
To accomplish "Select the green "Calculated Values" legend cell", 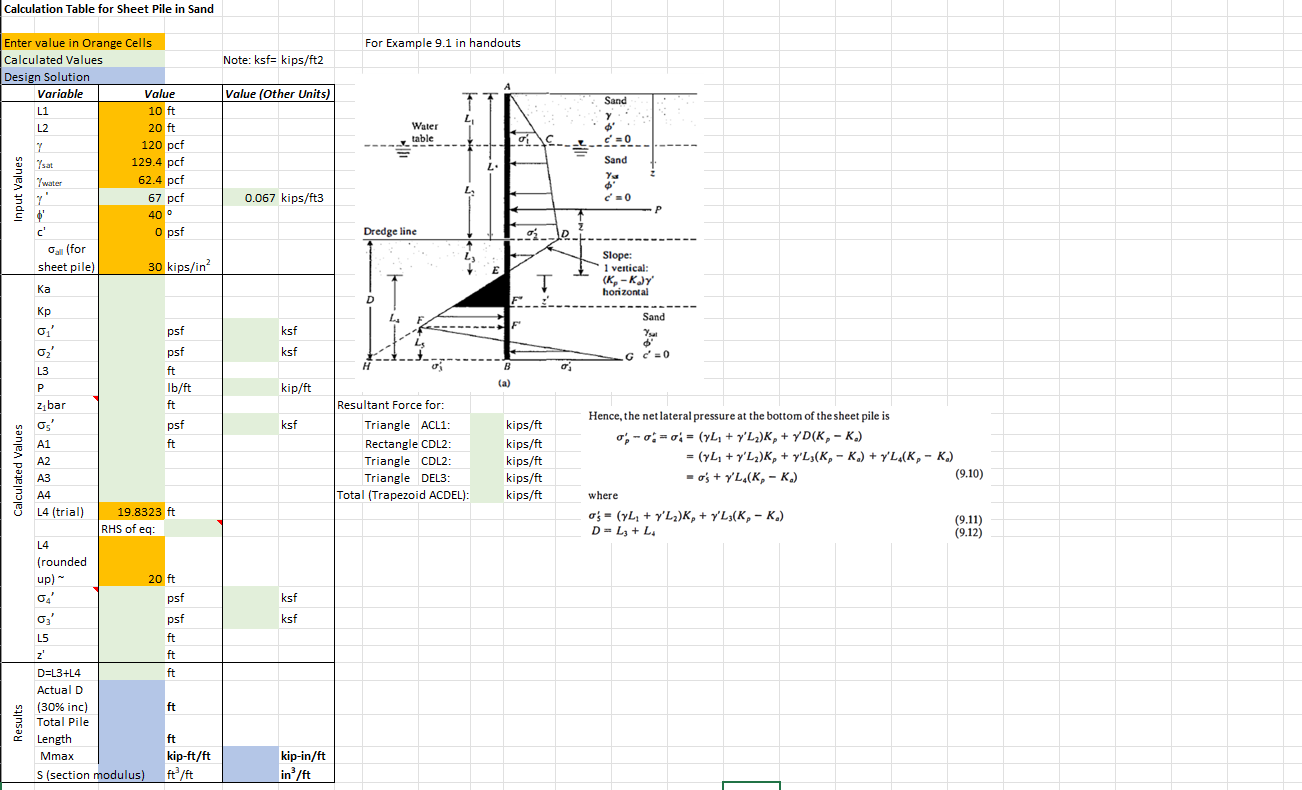I will (84, 60).
